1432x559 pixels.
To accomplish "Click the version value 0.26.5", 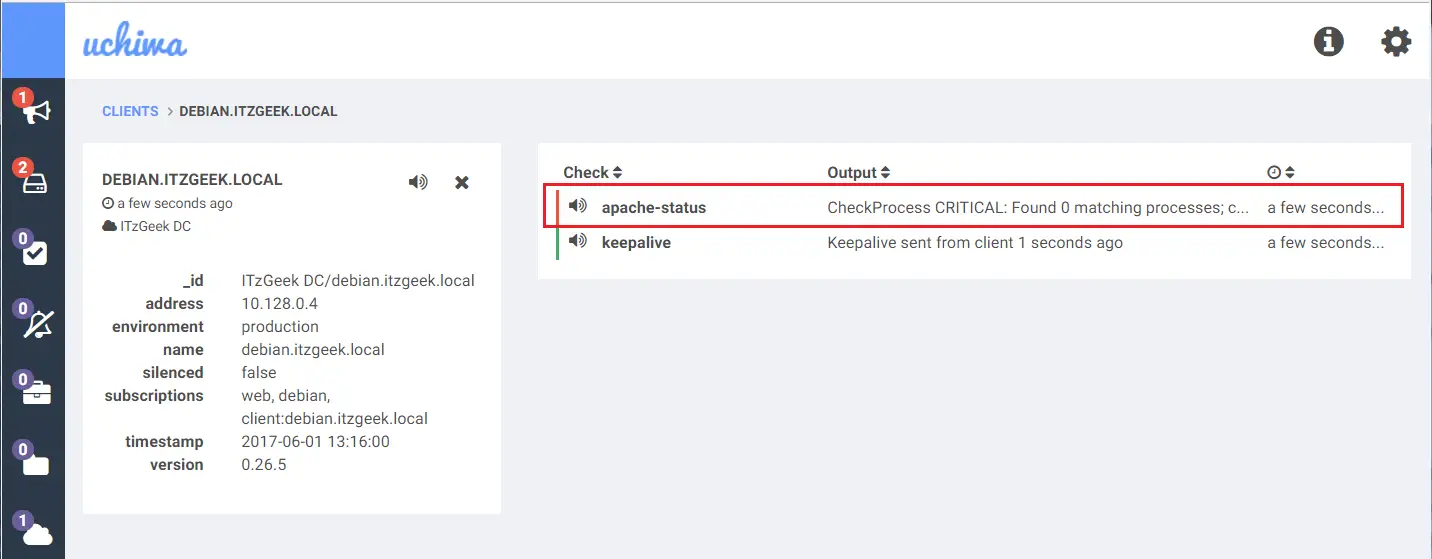I will pyautogui.click(x=264, y=465).
